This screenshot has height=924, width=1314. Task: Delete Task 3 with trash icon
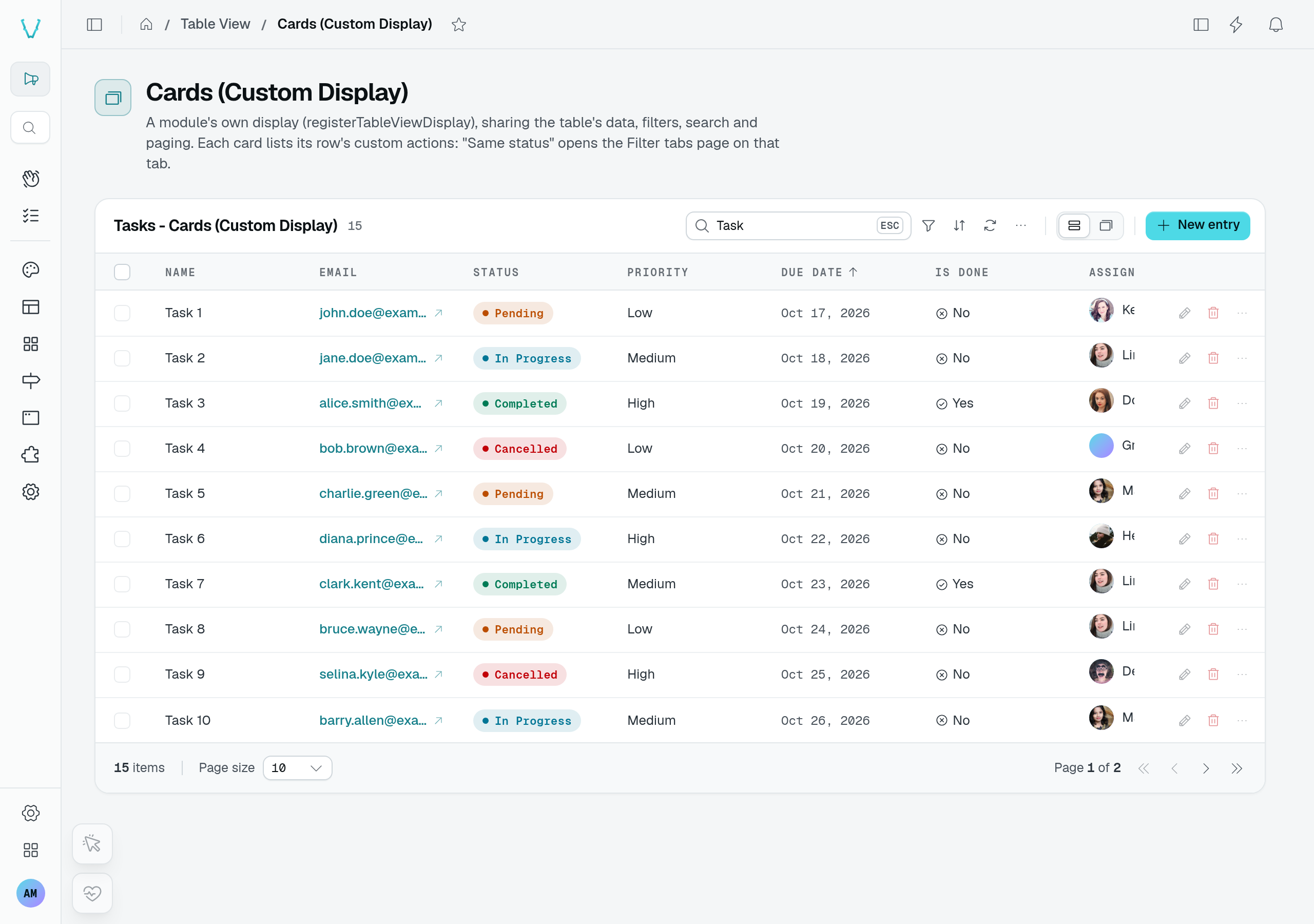(1213, 403)
